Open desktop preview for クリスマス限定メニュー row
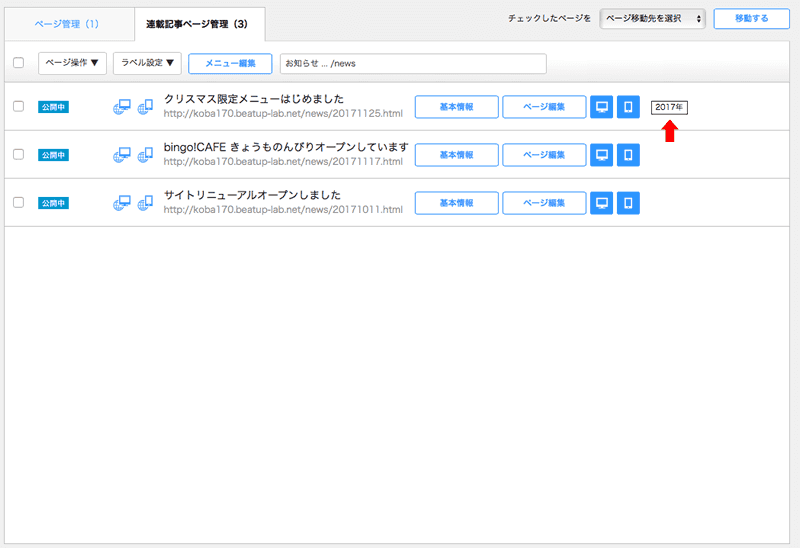This screenshot has width=800, height=548. [601, 107]
